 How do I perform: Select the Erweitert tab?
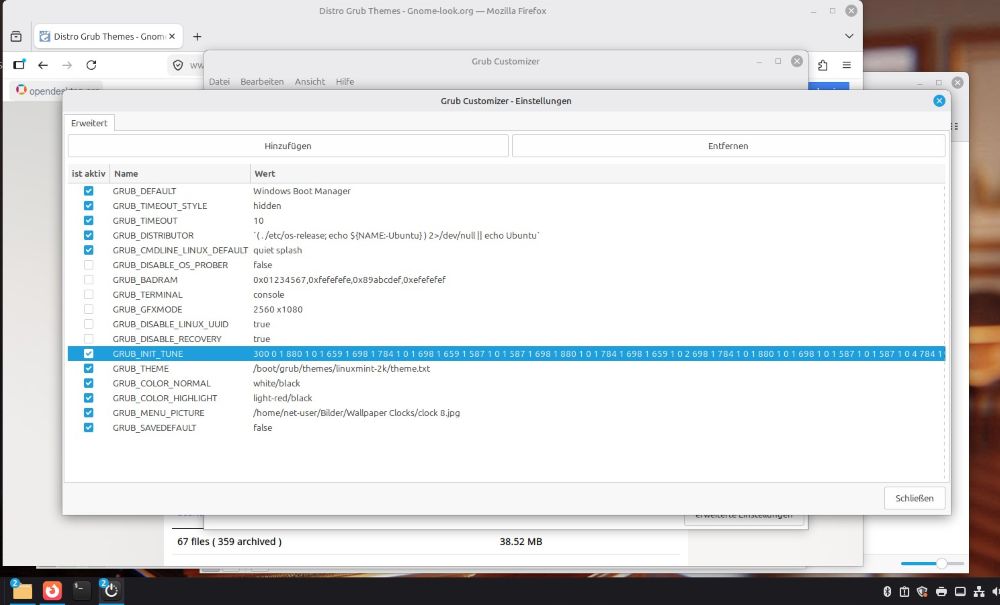(90, 123)
